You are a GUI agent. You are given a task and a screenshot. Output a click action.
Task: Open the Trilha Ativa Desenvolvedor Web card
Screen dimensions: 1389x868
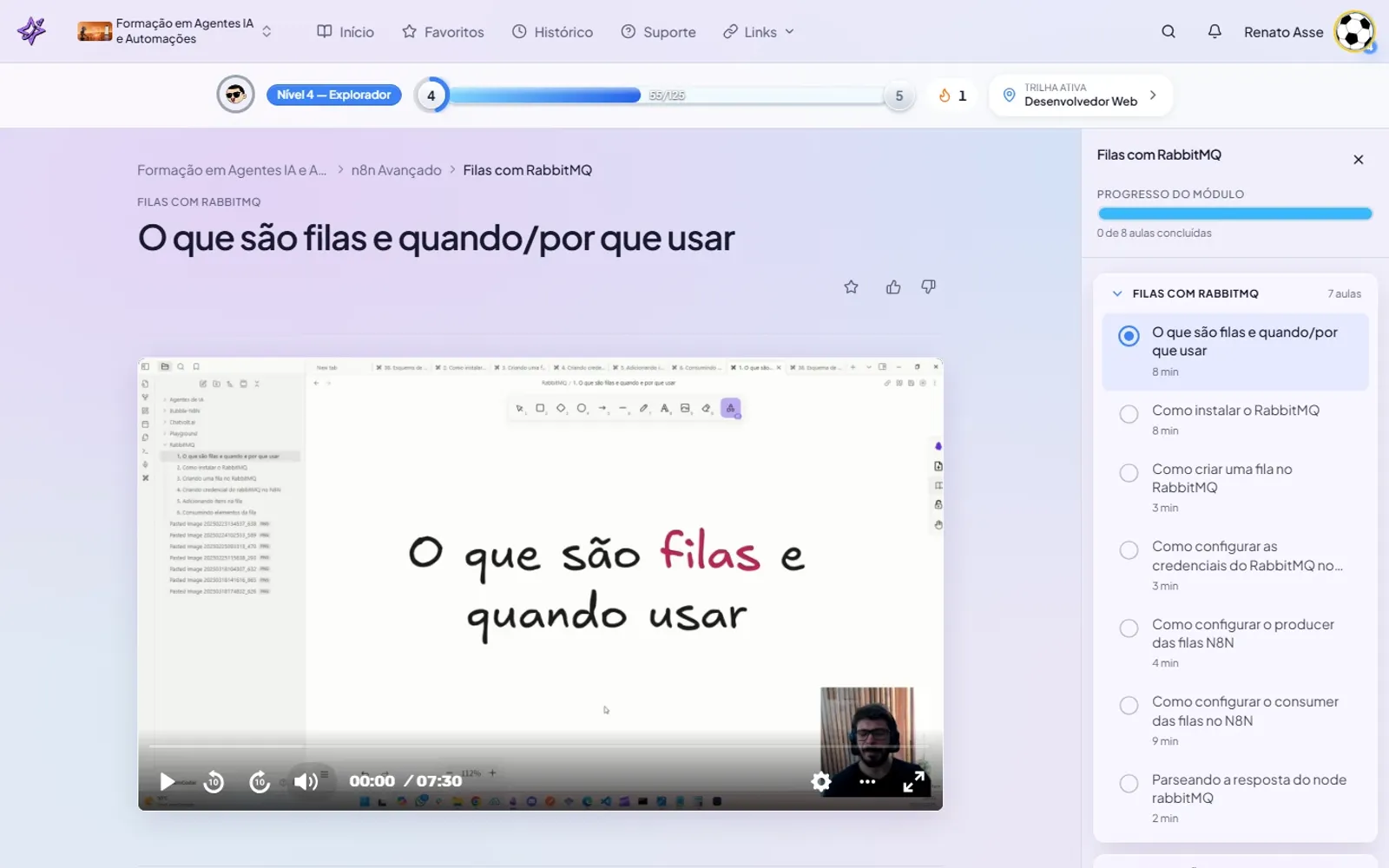tap(1081, 95)
